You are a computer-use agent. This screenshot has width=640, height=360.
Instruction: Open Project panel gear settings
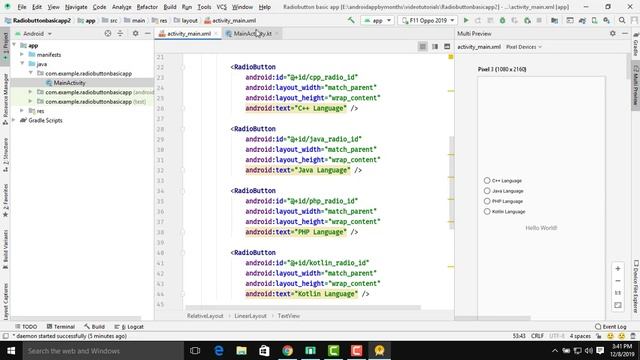point(136,33)
